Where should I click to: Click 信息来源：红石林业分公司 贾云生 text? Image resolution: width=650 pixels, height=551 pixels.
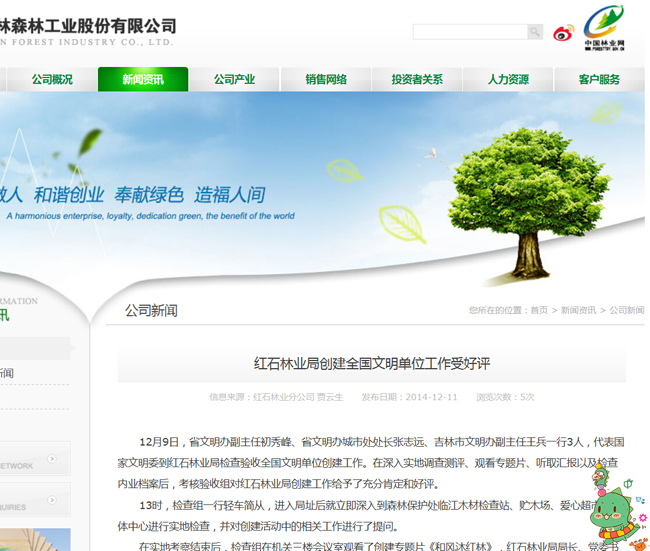pos(276,397)
